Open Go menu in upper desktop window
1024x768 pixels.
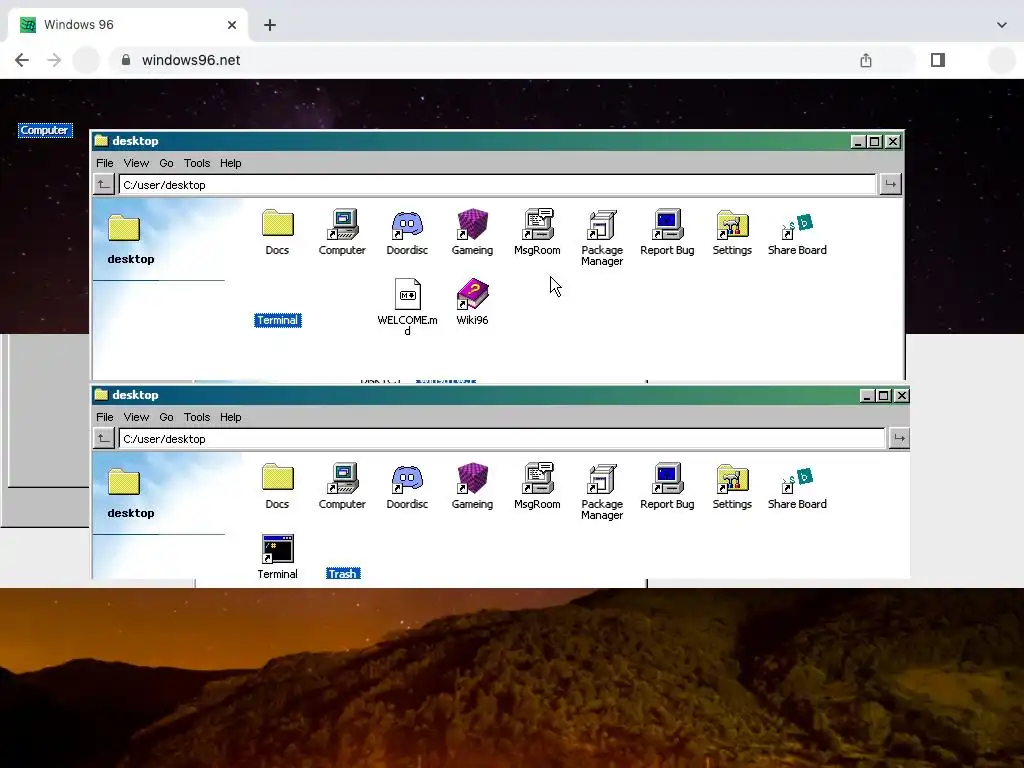(x=167, y=163)
